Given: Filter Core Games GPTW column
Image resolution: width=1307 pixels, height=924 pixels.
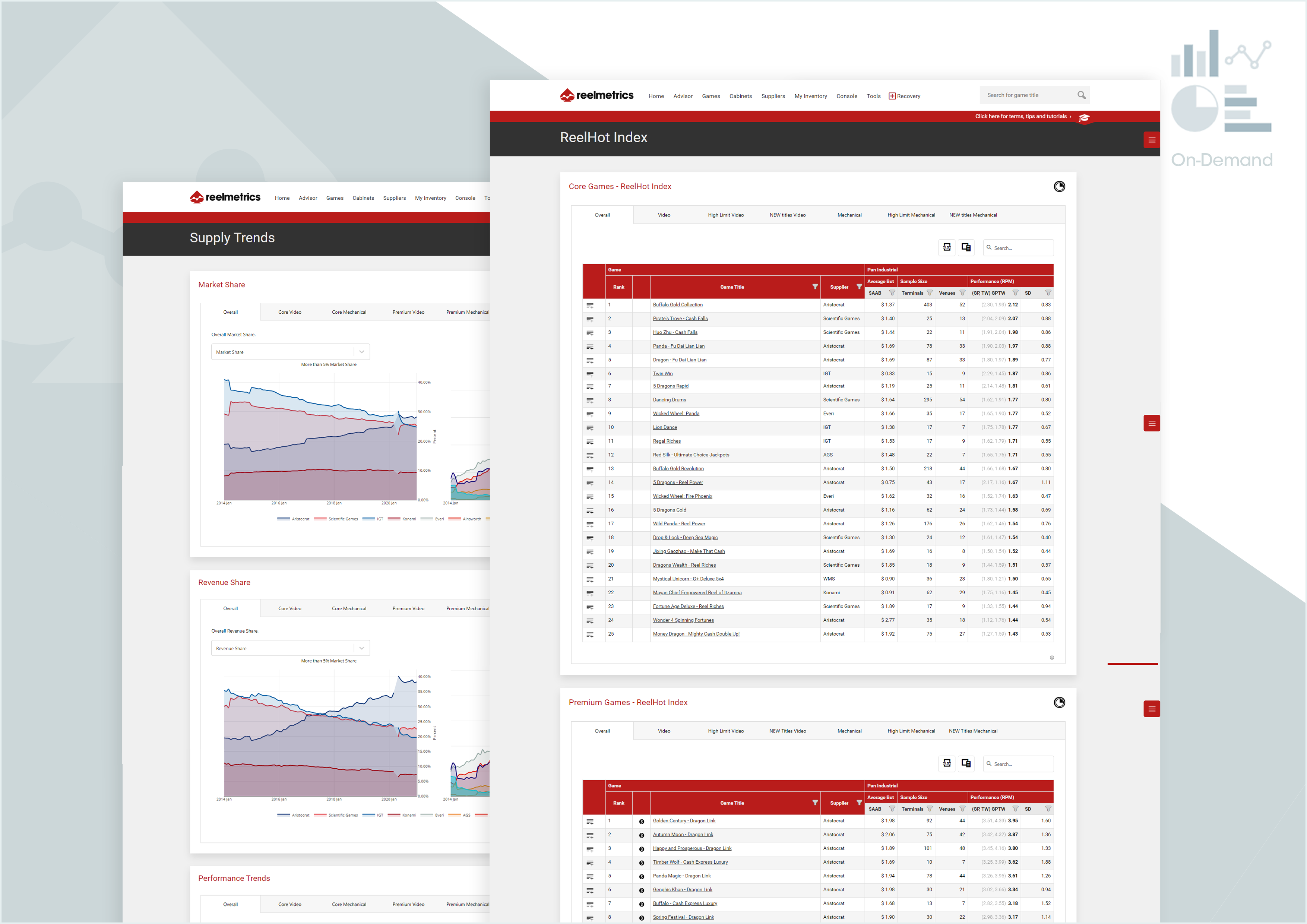Looking at the screenshot, I should (1015, 293).
